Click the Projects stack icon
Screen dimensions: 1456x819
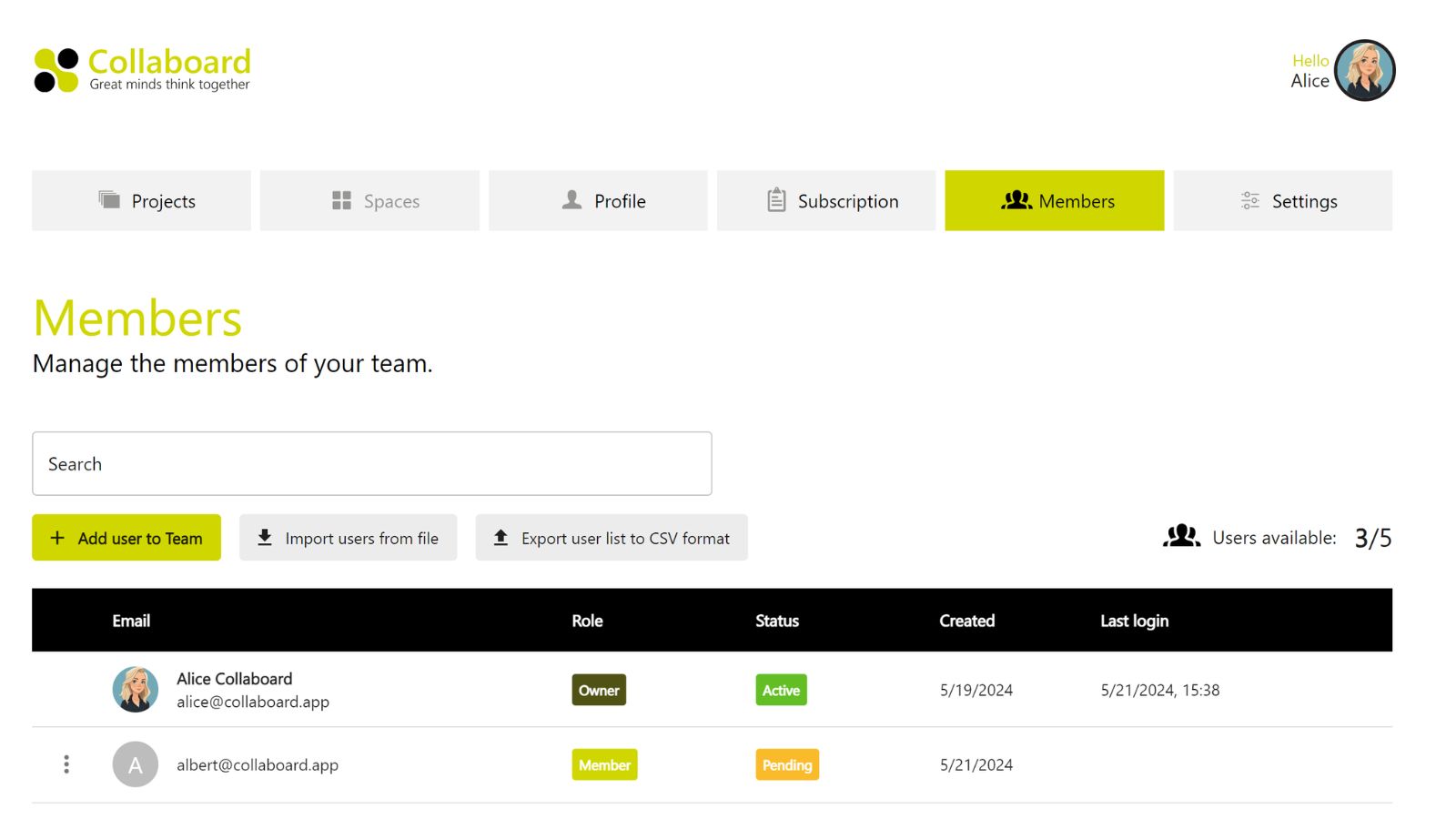(108, 199)
